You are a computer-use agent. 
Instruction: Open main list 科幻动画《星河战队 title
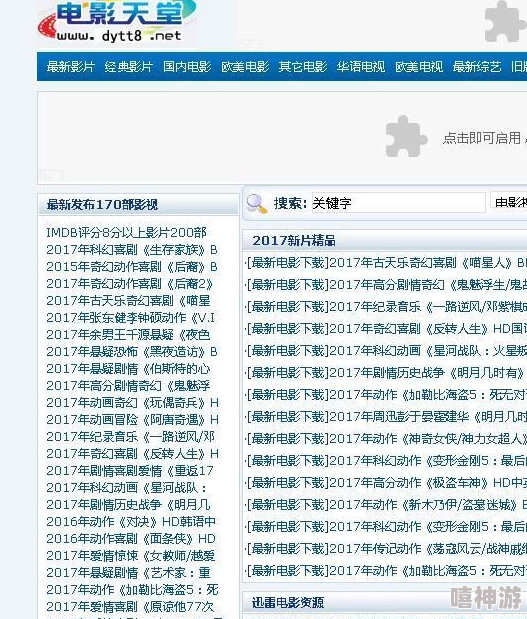tap(428, 351)
